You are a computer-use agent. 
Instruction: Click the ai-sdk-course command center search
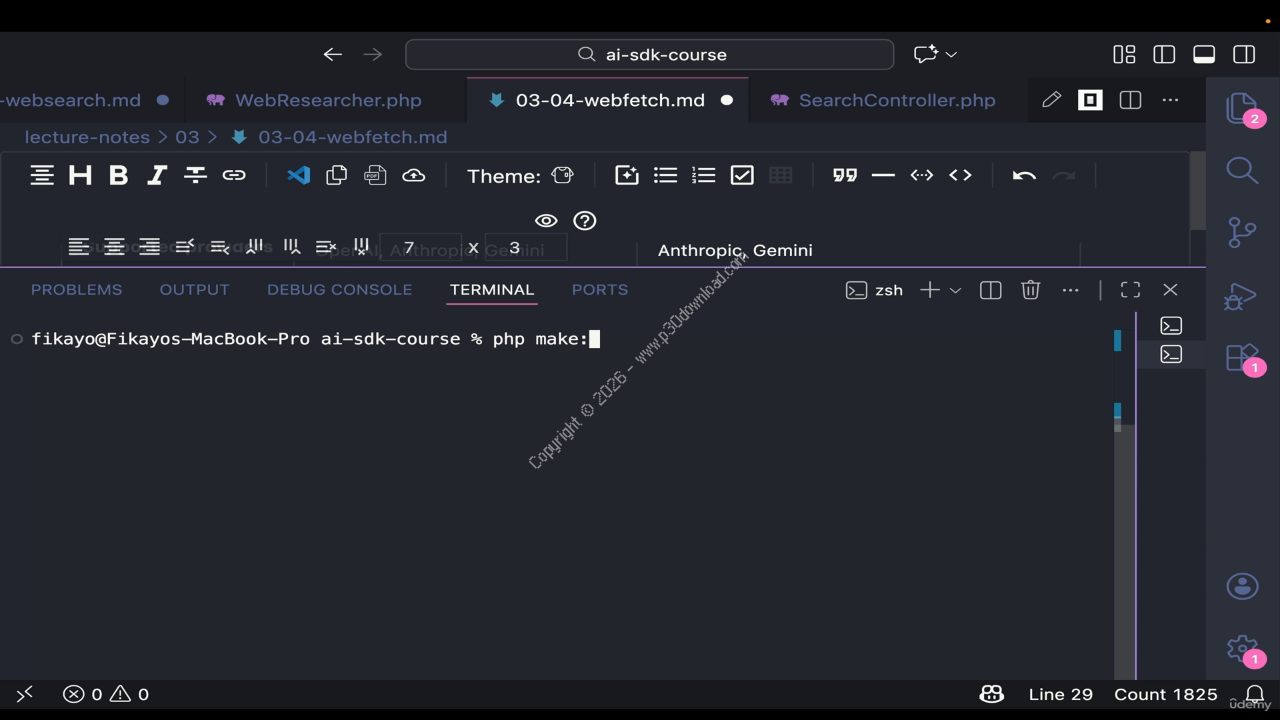coord(650,54)
